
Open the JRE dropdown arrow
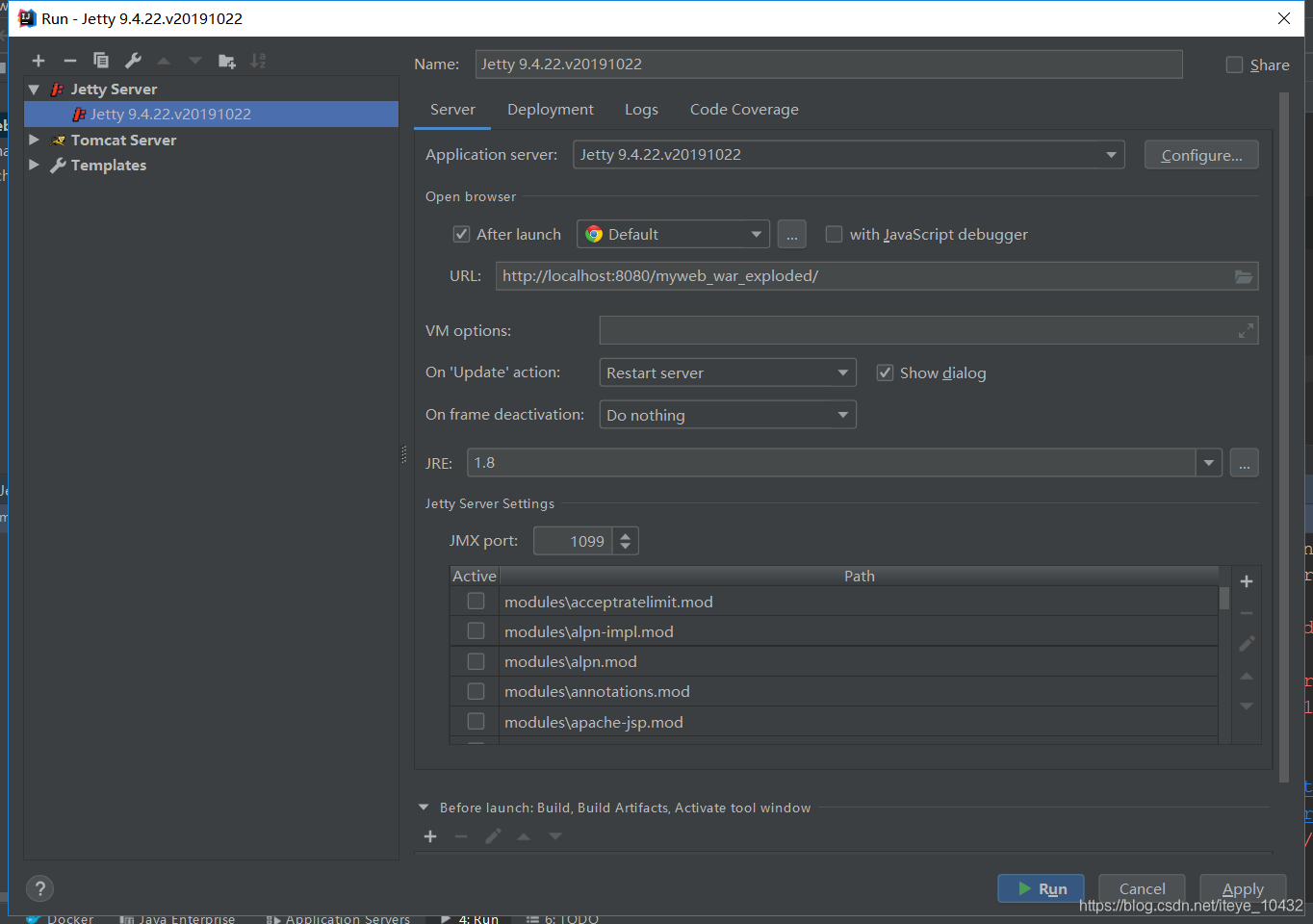pos(1209,463)
